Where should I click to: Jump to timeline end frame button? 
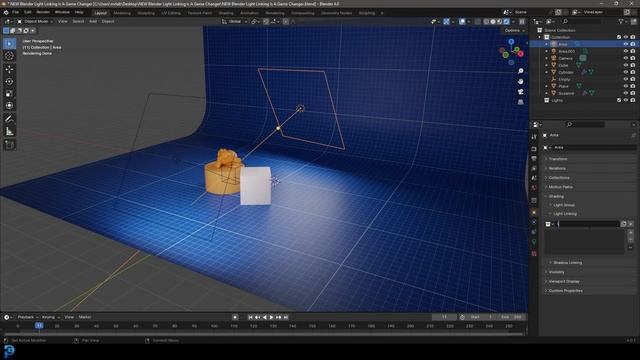286,317
